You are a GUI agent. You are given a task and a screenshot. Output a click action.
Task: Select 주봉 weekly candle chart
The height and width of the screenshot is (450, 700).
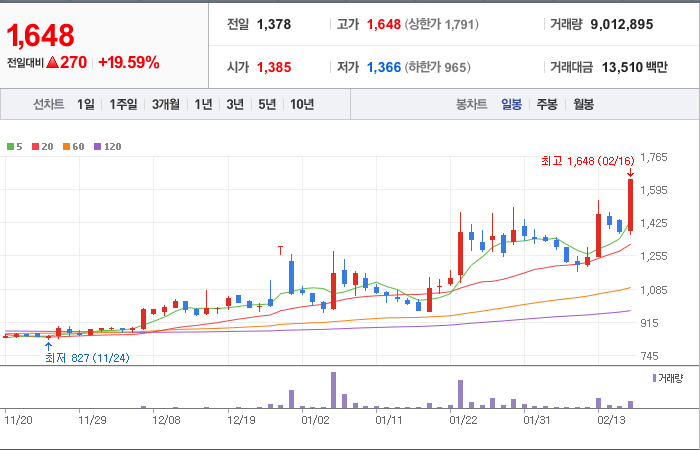[x=547, y=104]
